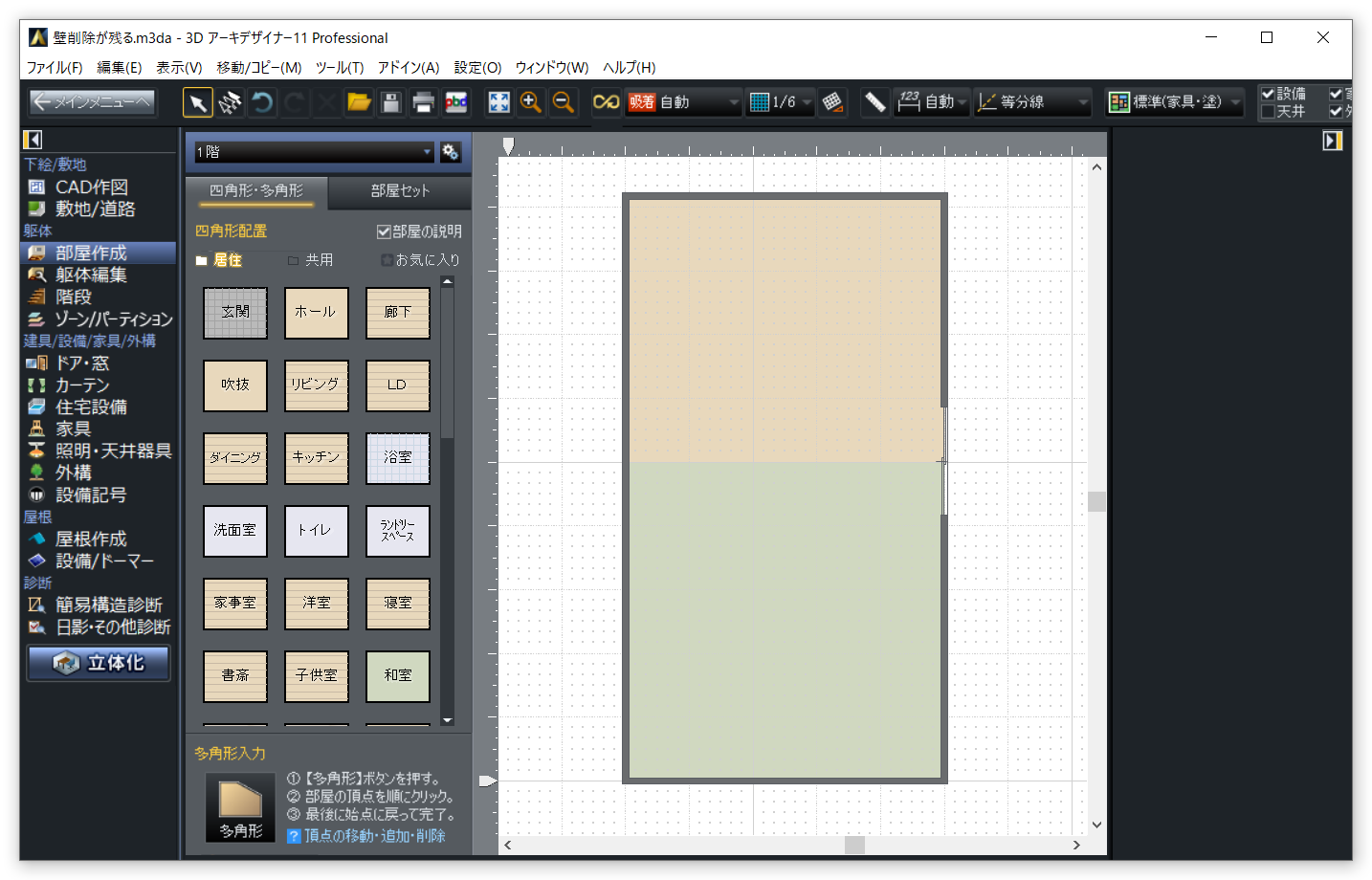
Task: Expand the 吸着 自動 snap dropdown
Action: tap(734, 102)
